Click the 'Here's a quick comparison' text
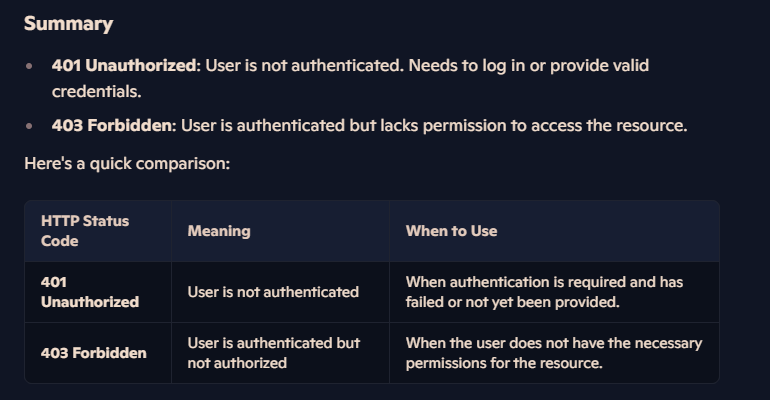This screenshot has height=400, width=770. coord(127,164)
